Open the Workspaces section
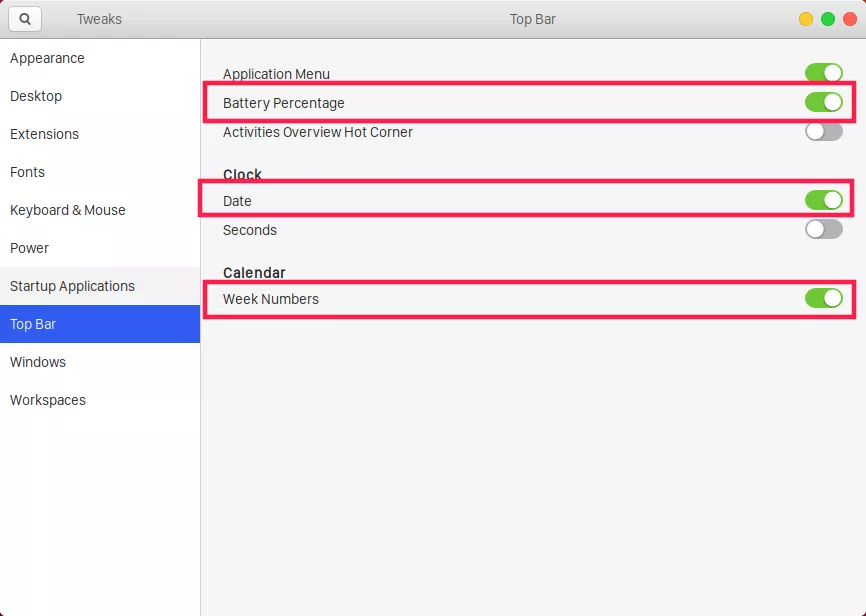 pos(48,400)
